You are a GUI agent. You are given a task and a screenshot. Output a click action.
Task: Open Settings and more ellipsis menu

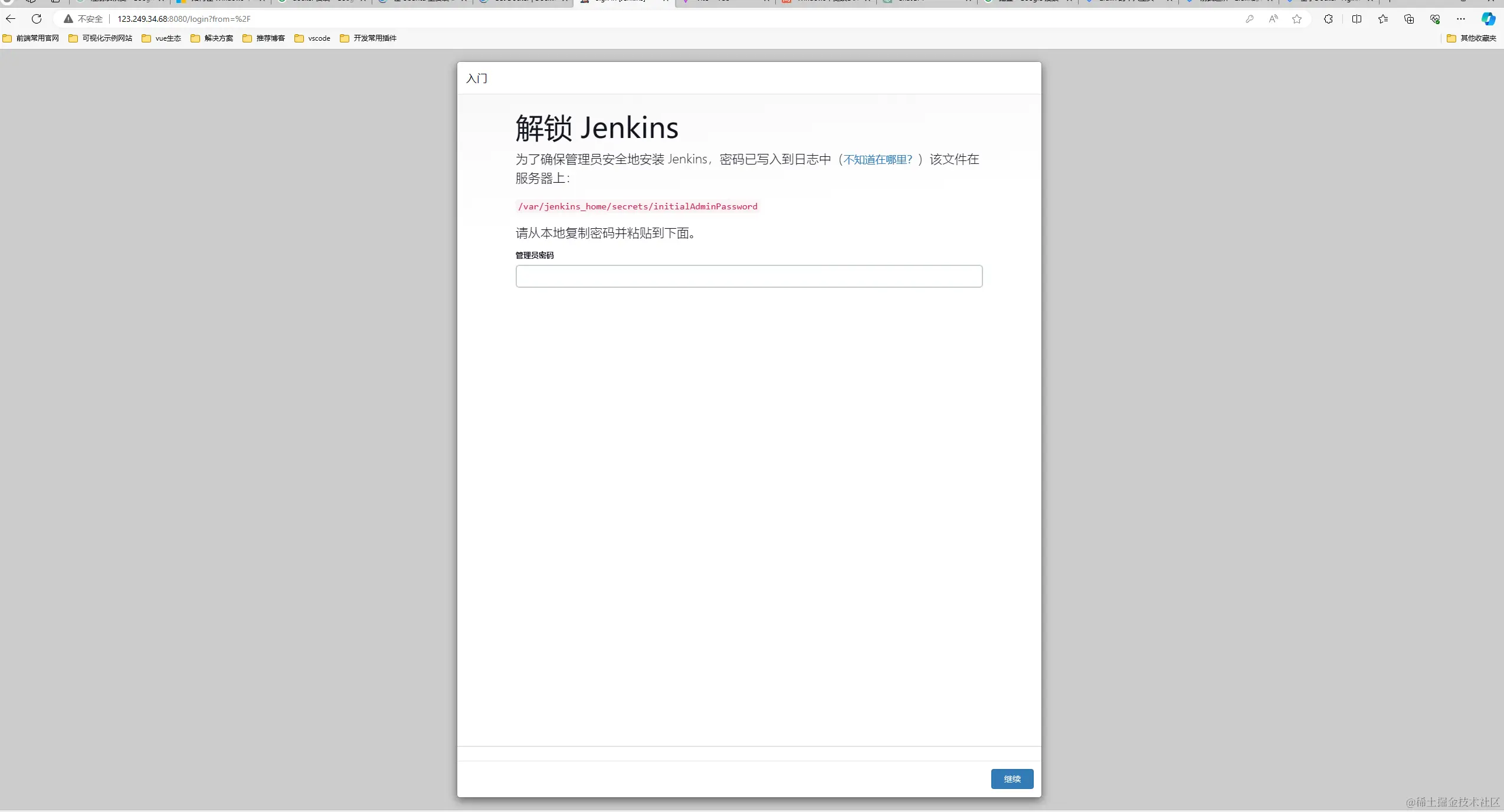pyautogui.click(x=1461, y=19)
